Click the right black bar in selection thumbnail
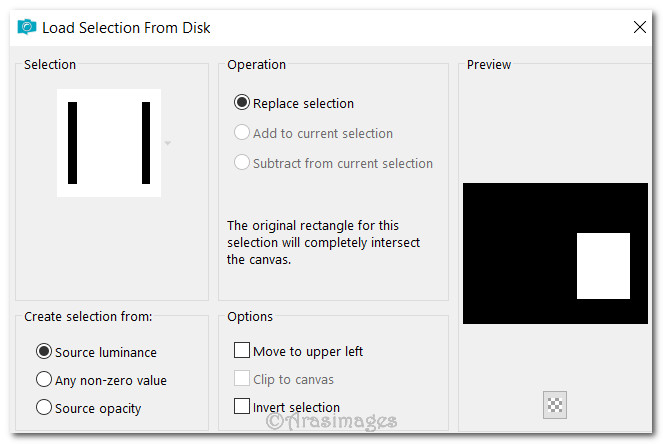This screenshot has width=663, height=444. coord(146,143)
